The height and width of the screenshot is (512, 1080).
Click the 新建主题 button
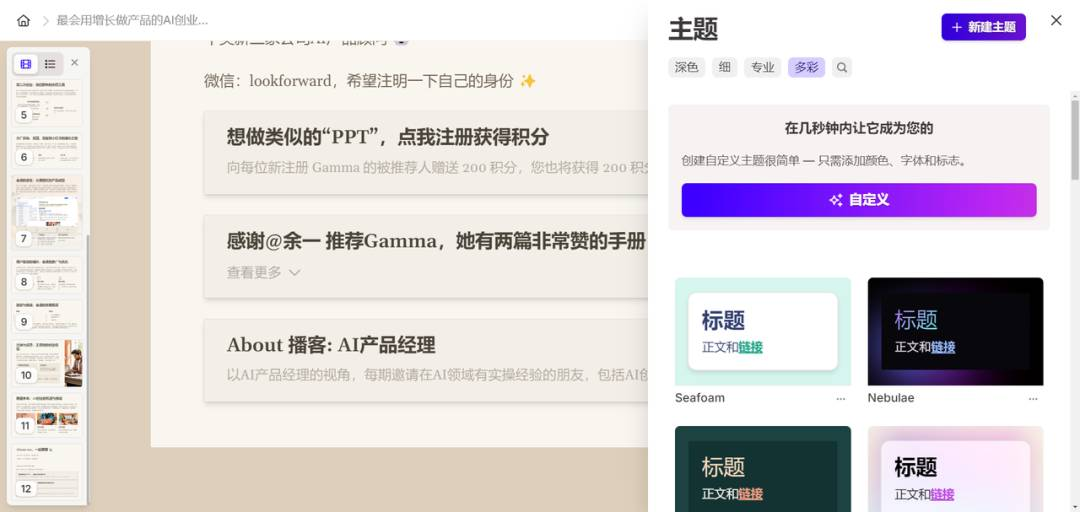coord(984,28)
